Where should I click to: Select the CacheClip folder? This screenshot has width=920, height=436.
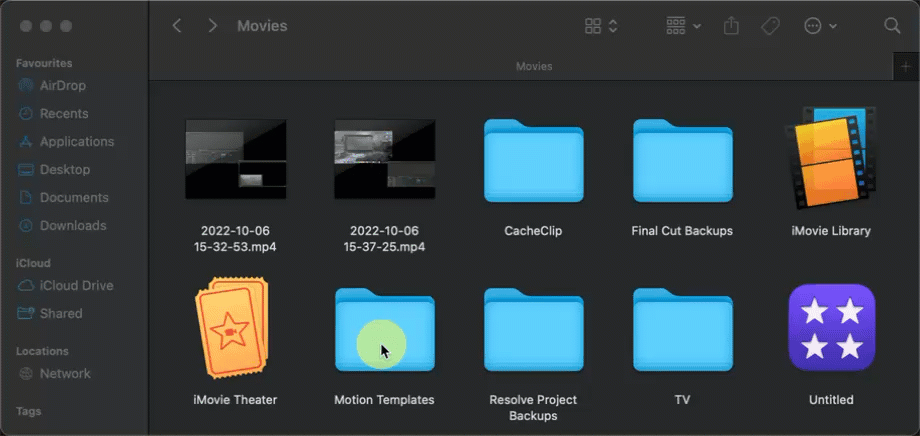(x=533, y=160)
